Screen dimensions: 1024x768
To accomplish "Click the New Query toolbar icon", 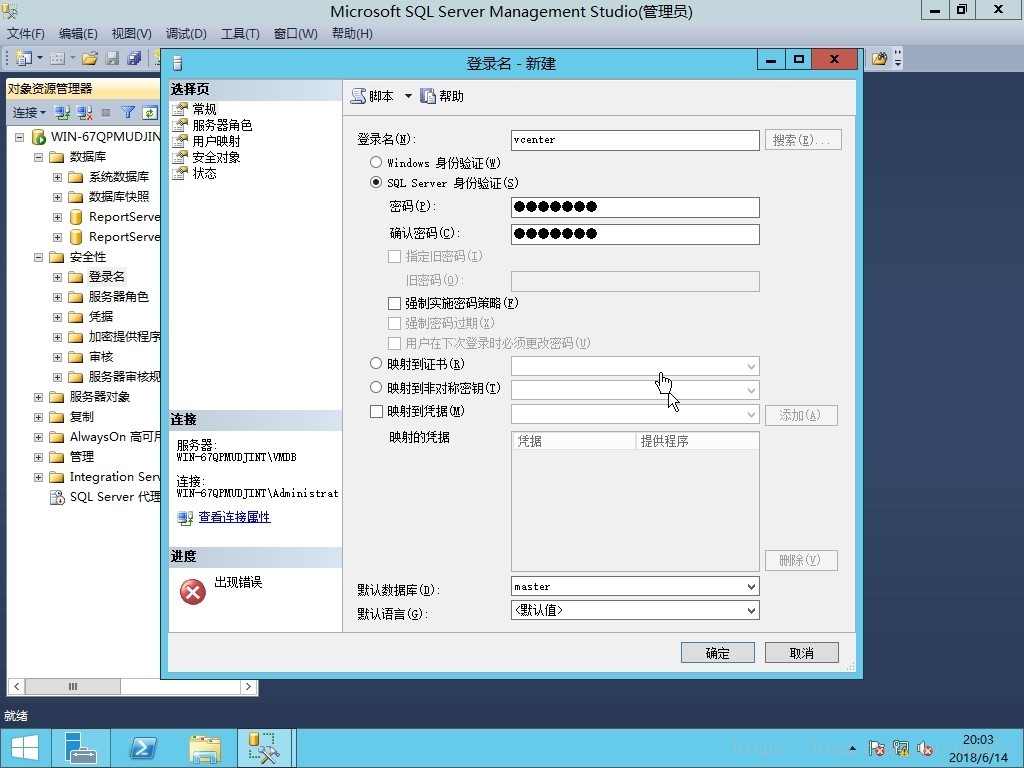I will pyautogui.click(x=24, y=58).
